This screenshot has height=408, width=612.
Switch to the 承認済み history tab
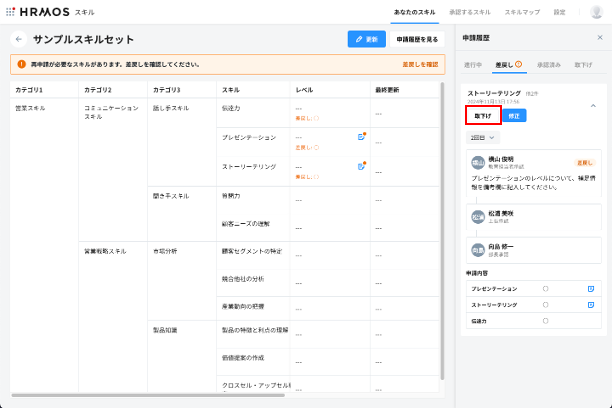point(549,64)
